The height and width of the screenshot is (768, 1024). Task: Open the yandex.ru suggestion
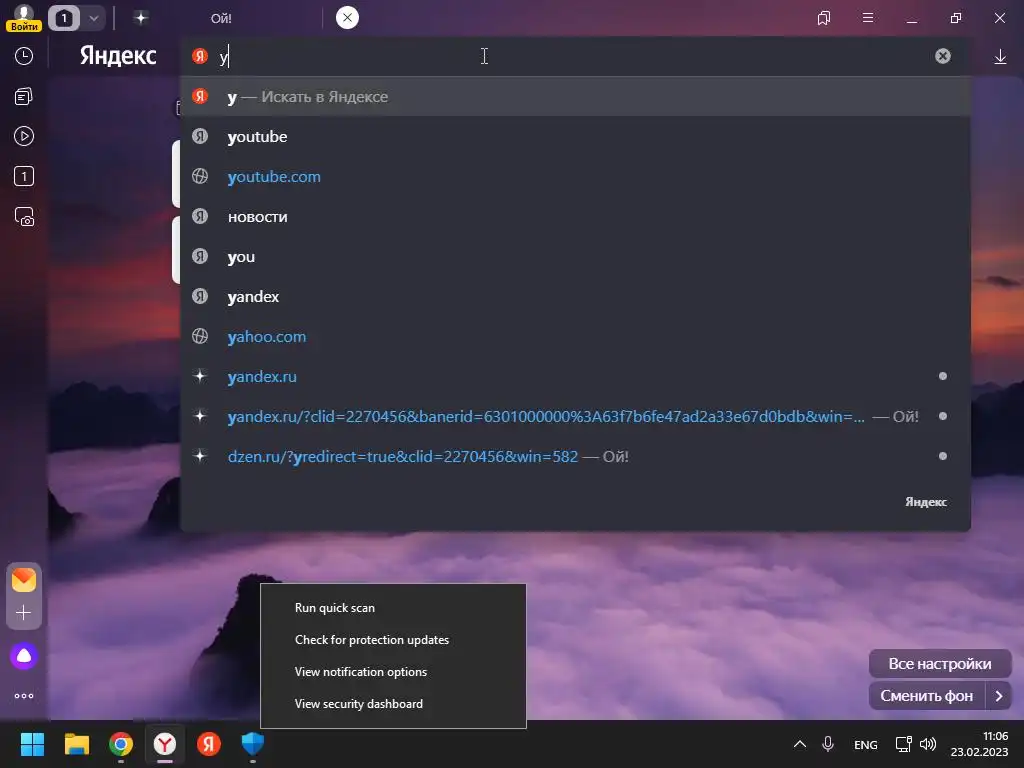pyautogui.click(x=575, y=377)
